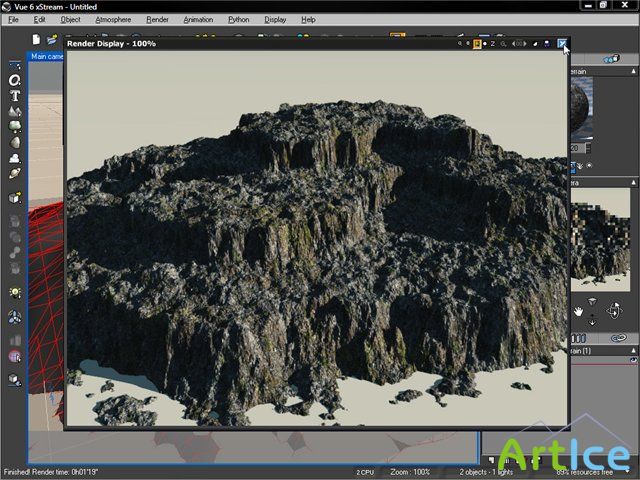
Task: Click the cloud/plant object icon
Action: pyautogui.click(x=15, y=127)
